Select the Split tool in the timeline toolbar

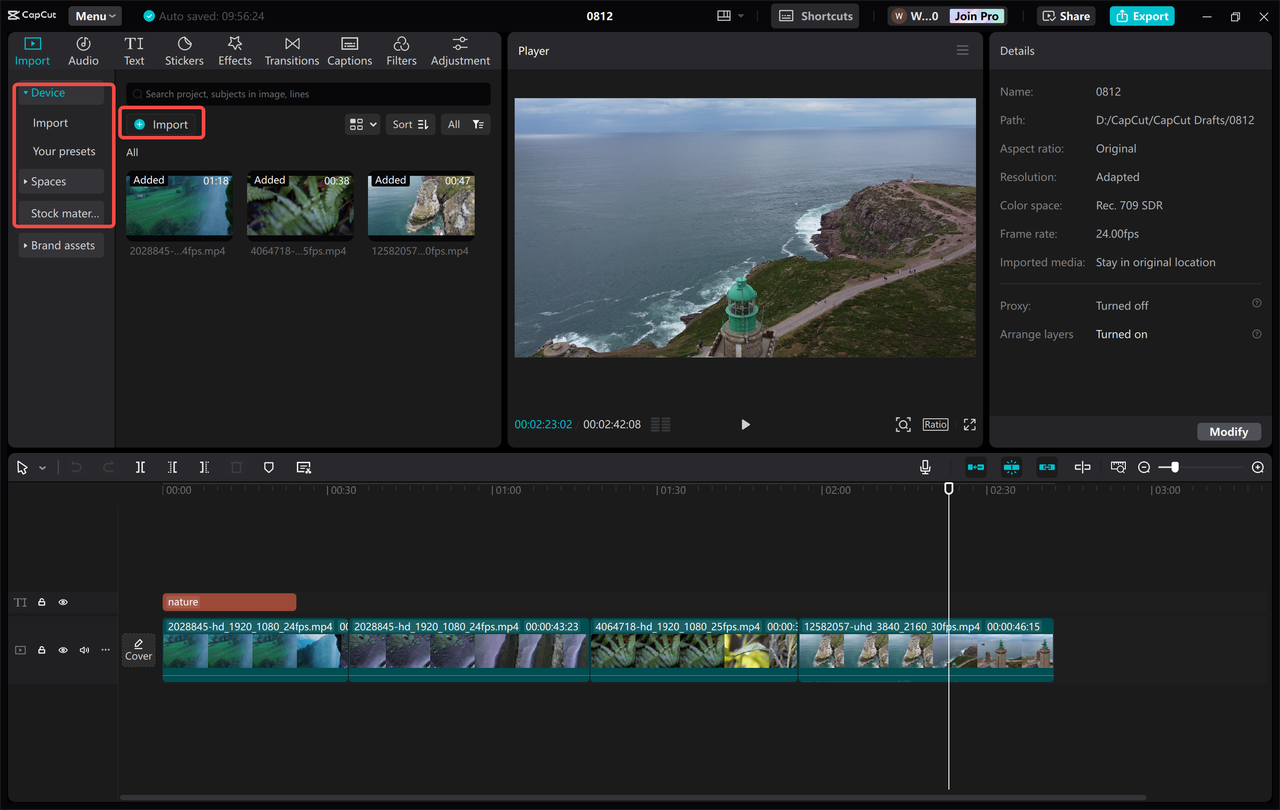(x=140, y=467)
